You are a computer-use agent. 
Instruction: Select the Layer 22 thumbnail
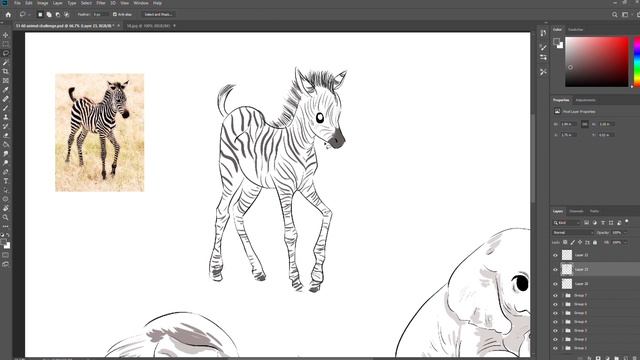click(567, 255)
